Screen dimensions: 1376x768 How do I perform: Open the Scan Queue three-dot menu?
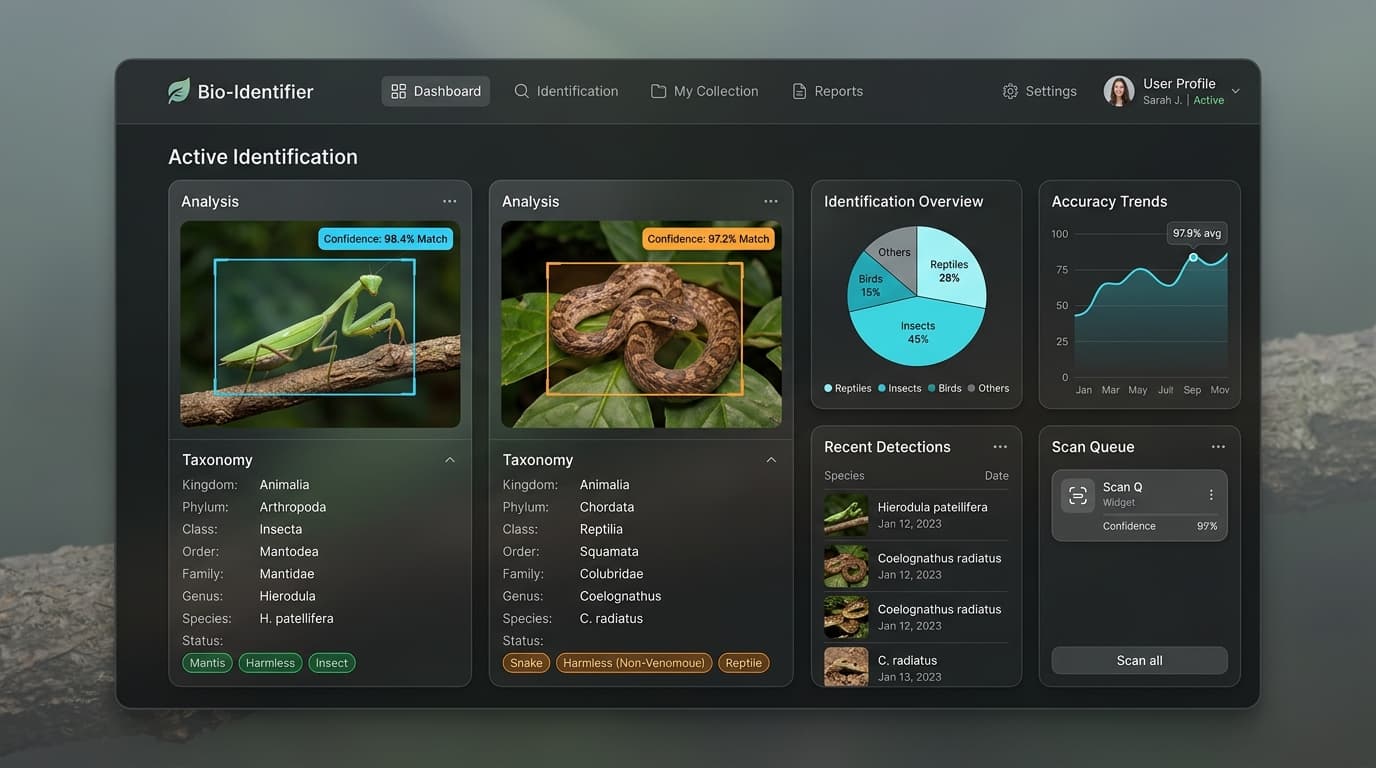[x=1218, y=447]
